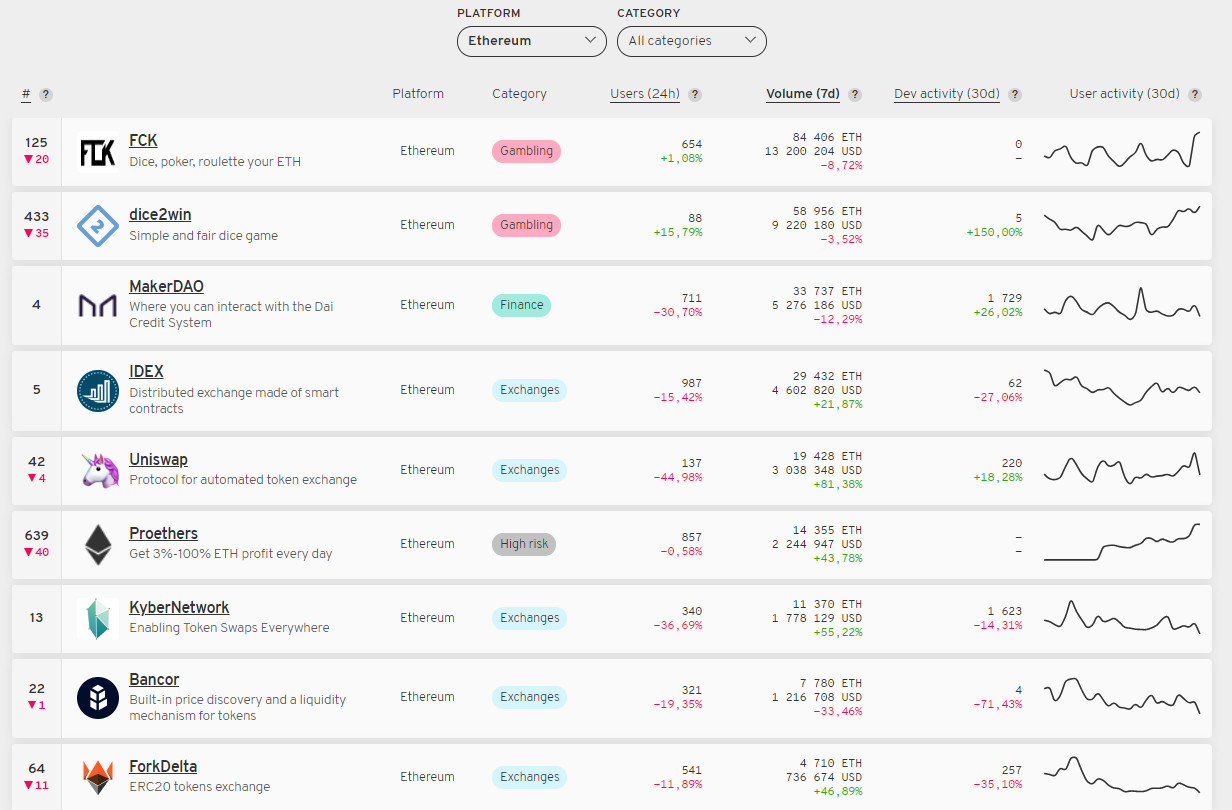Screen dimensions: 1232x810
Task: Open the Bancor dapp link
Action: pyautogui.click(x=154, y=680)
